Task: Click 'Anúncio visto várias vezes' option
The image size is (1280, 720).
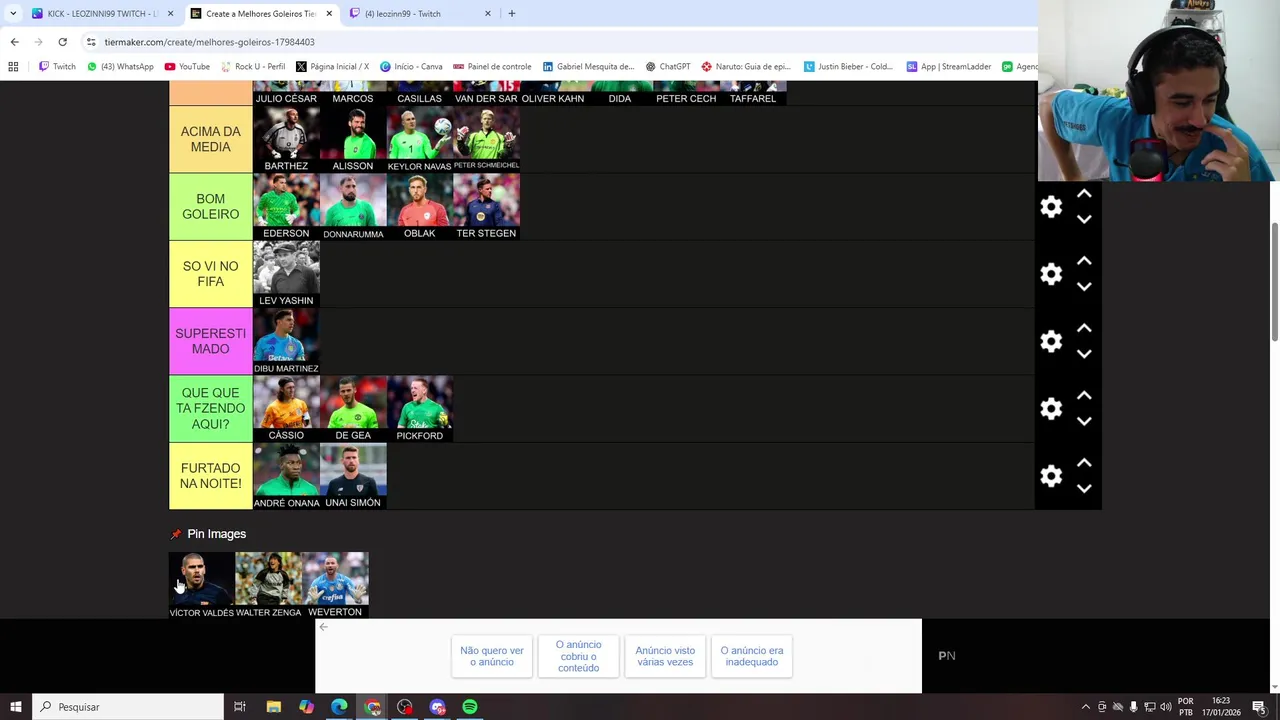Action: [665, 656]
